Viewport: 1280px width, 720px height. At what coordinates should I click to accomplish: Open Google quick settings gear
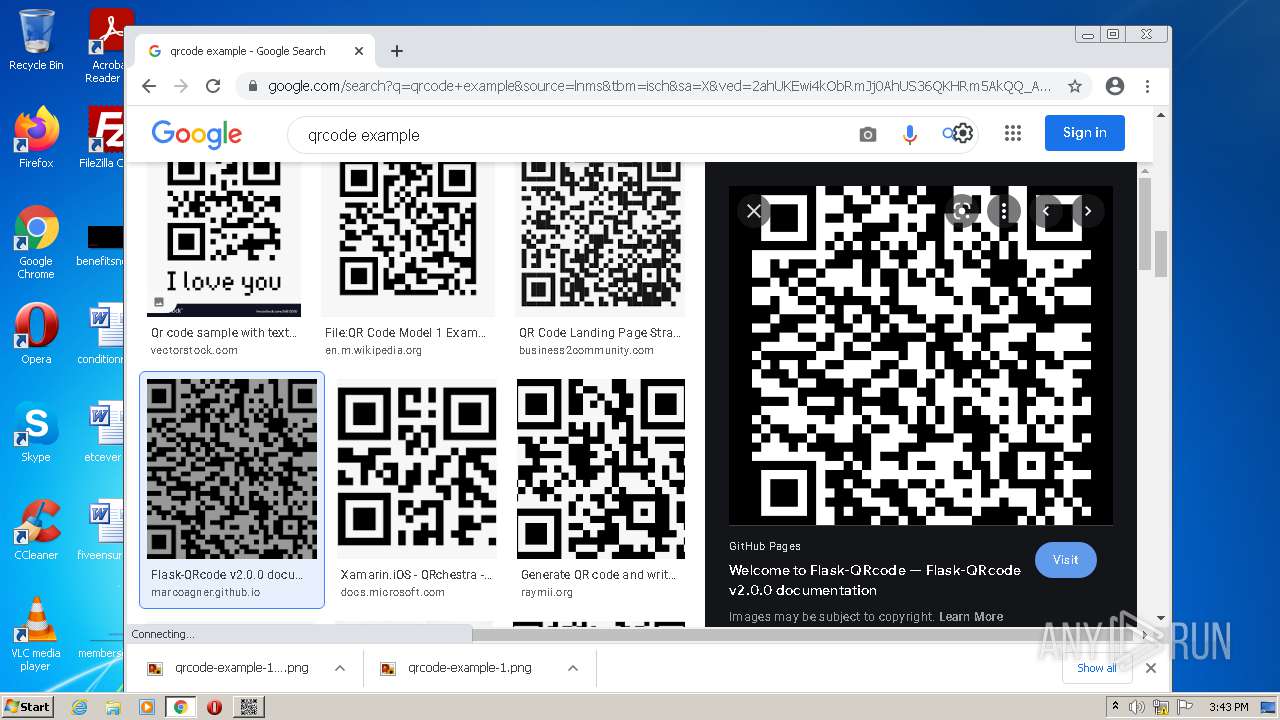coord(962,133)
